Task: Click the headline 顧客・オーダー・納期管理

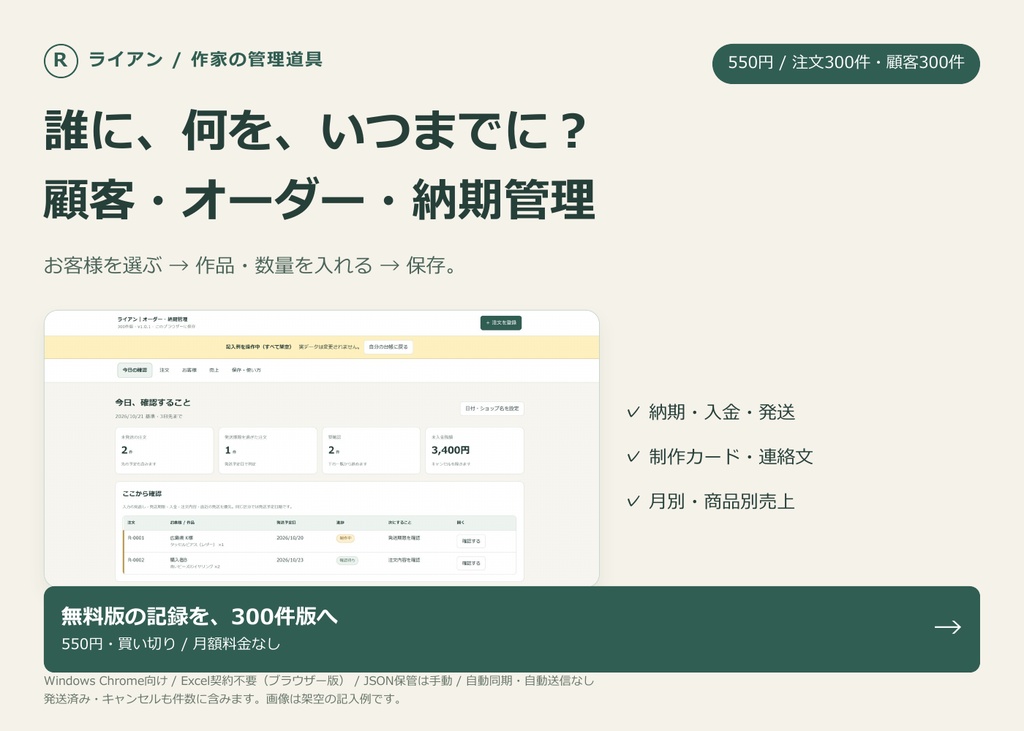Action: click(319, 199)
